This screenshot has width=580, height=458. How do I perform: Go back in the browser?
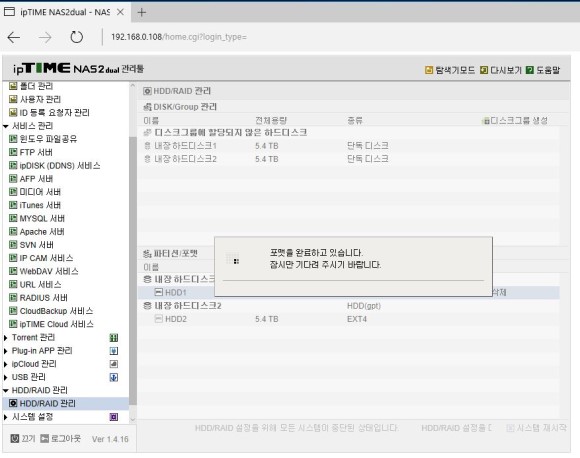click(x=14, y=37)
